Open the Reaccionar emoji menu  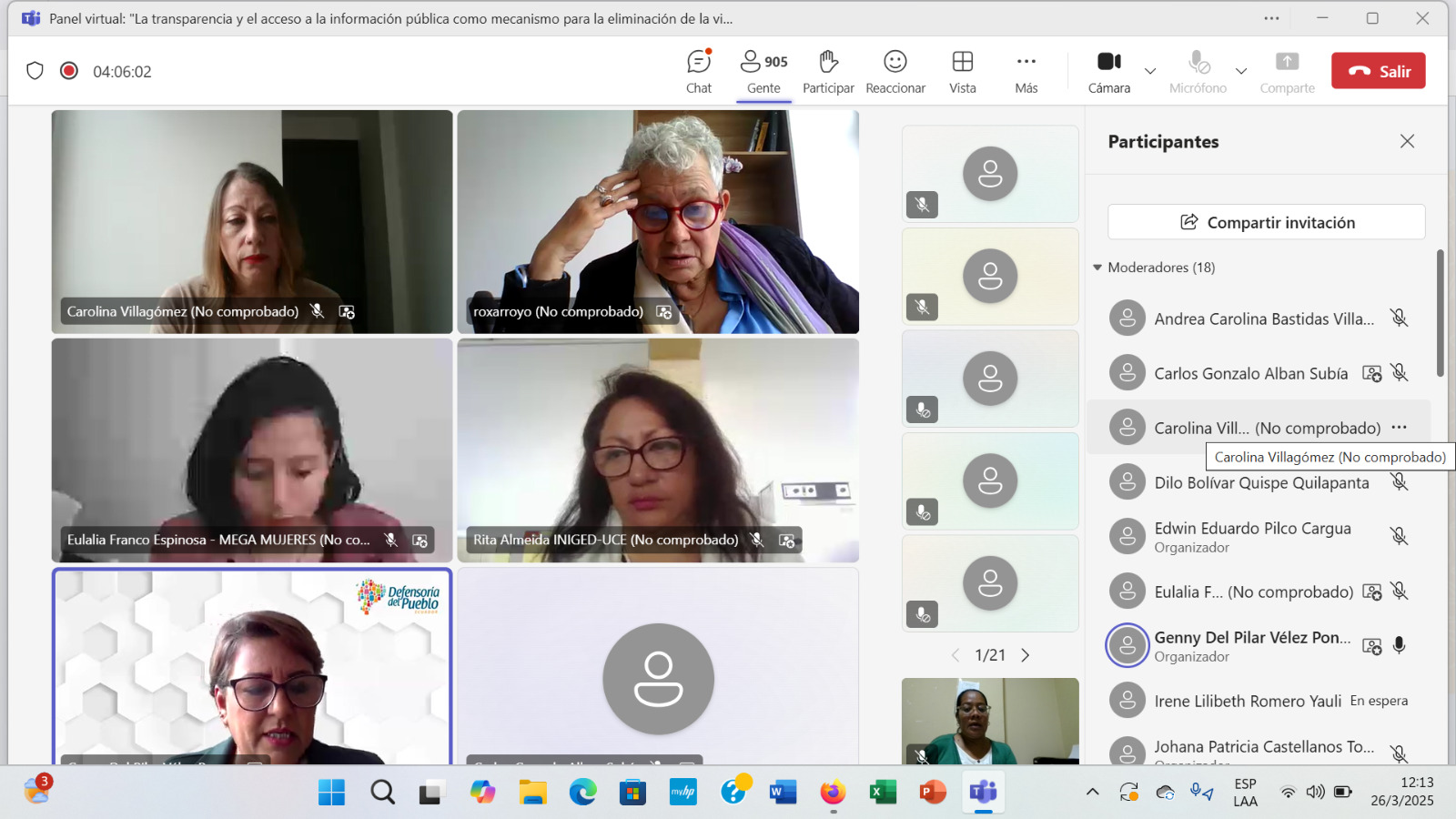click(x=895, y=71)
